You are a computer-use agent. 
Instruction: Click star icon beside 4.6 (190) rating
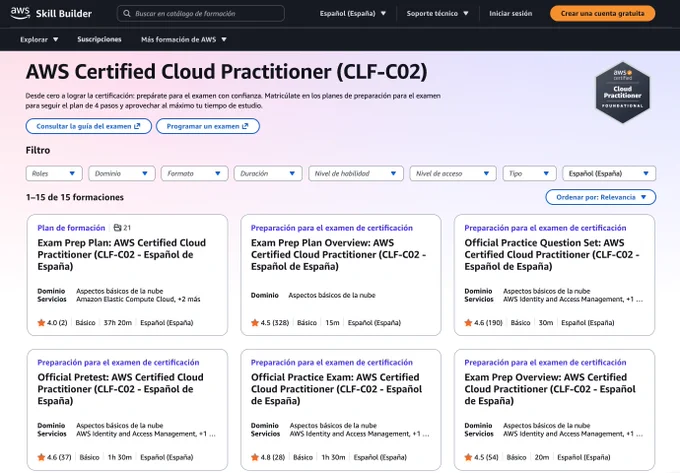coord(468,323)
